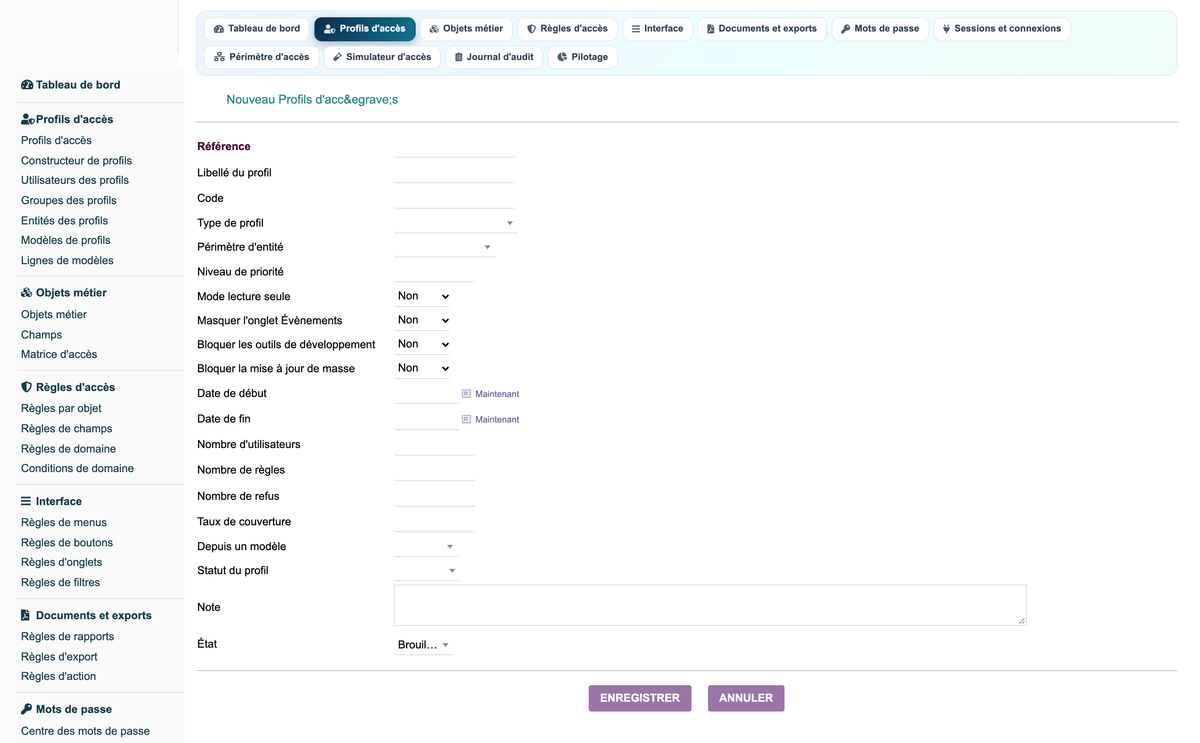Click the Tableau de bord sidebar gauge icon
Viewport: 1200px width, 743px height.
[27, 85]
